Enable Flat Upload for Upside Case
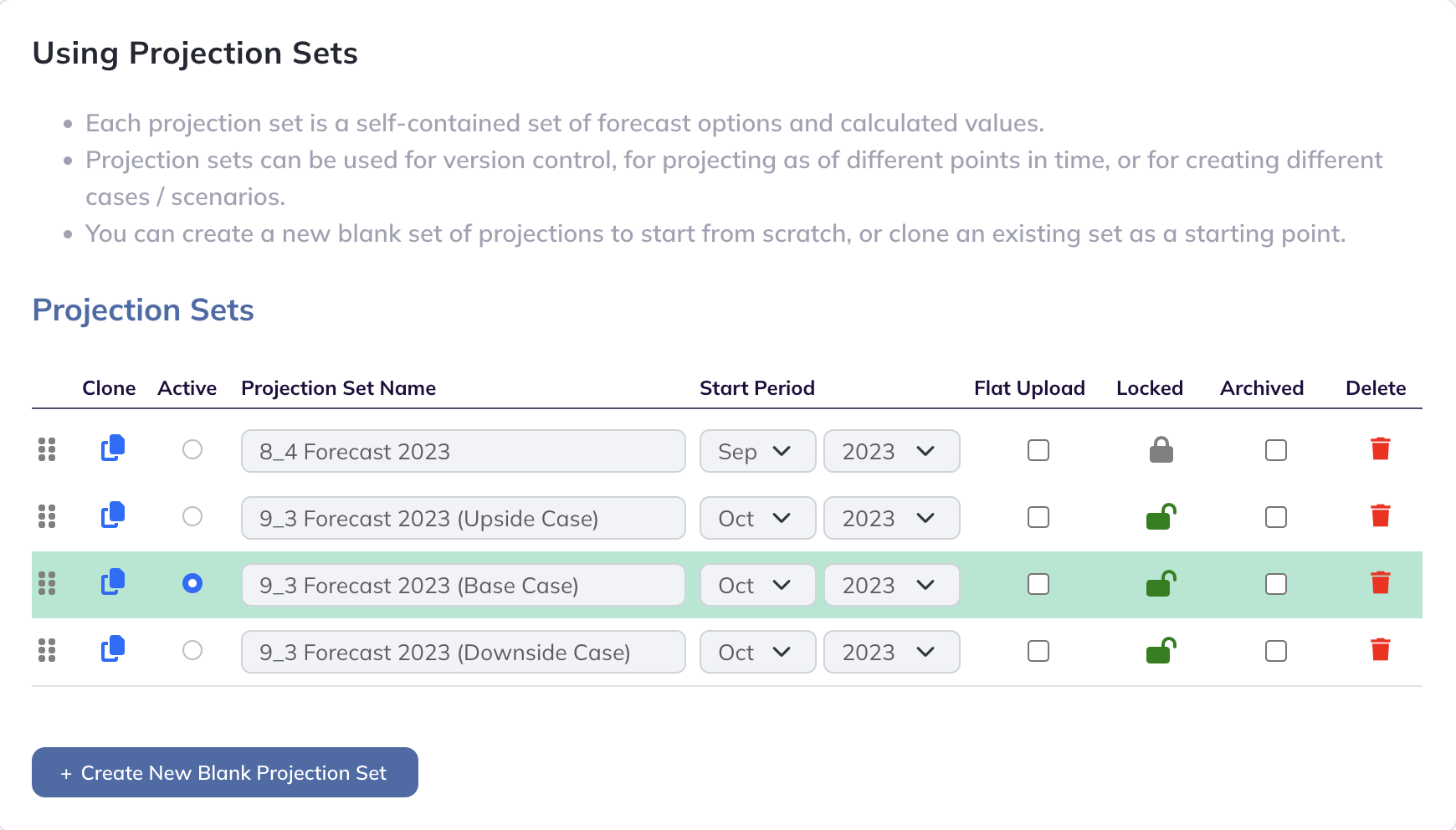 coord(1038,517)
